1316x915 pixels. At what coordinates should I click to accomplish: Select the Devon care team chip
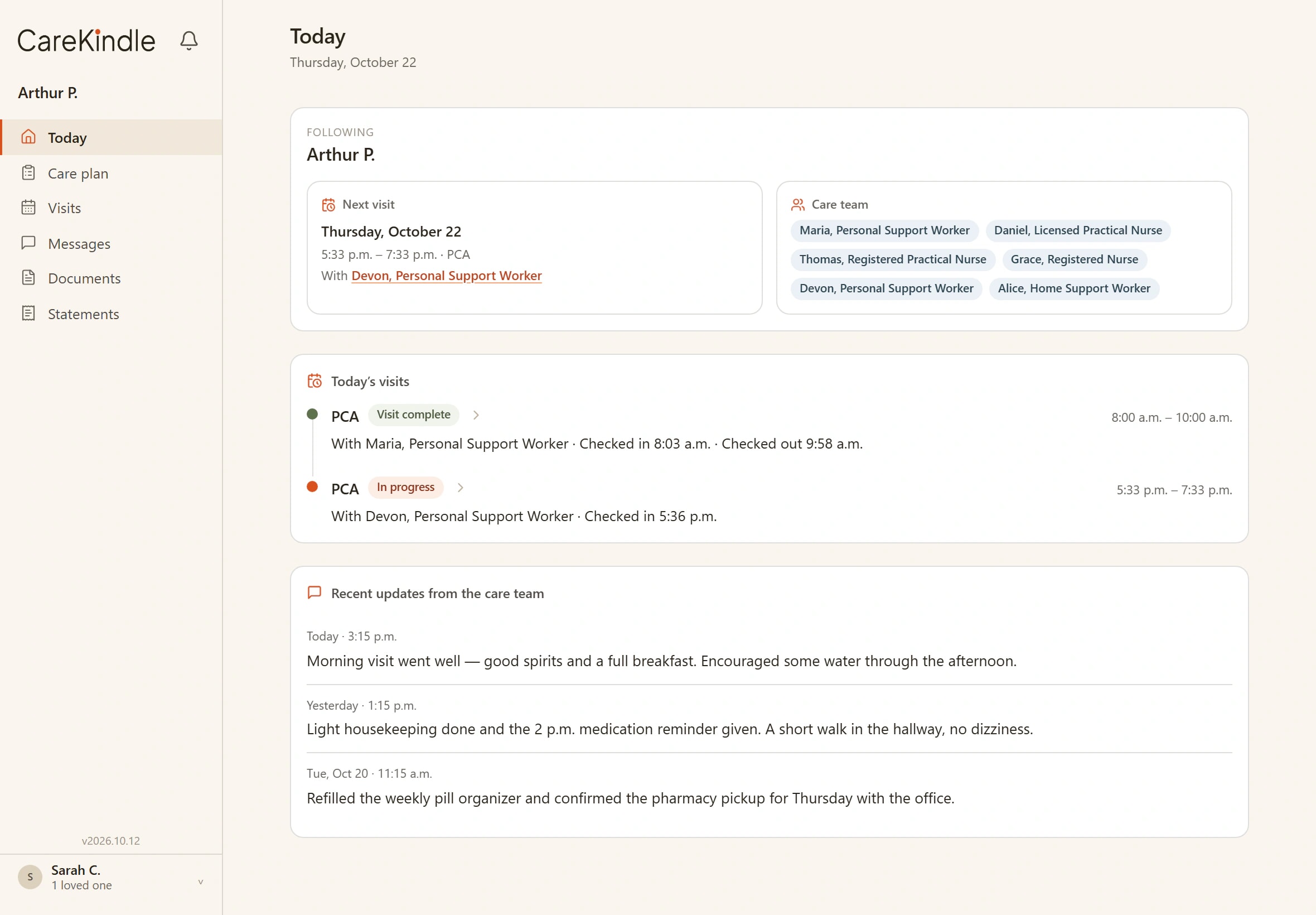tap(886, 288)
